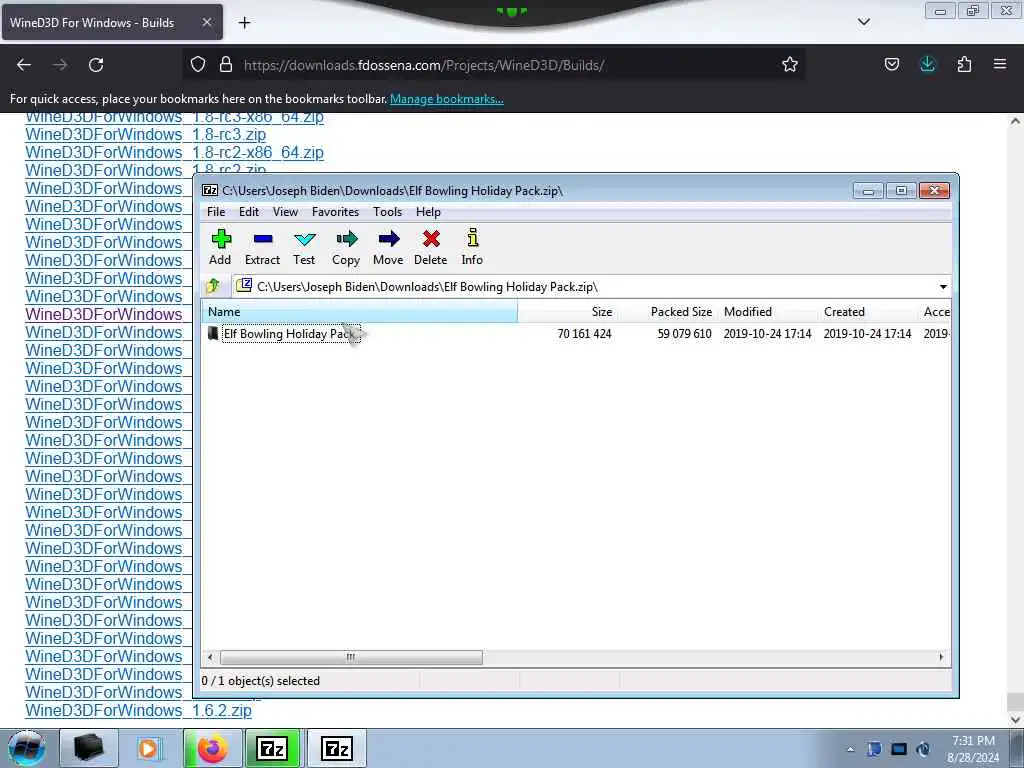Open the dark box taskbar application
Screen dimensions: 1024x768
click(89, 748)
